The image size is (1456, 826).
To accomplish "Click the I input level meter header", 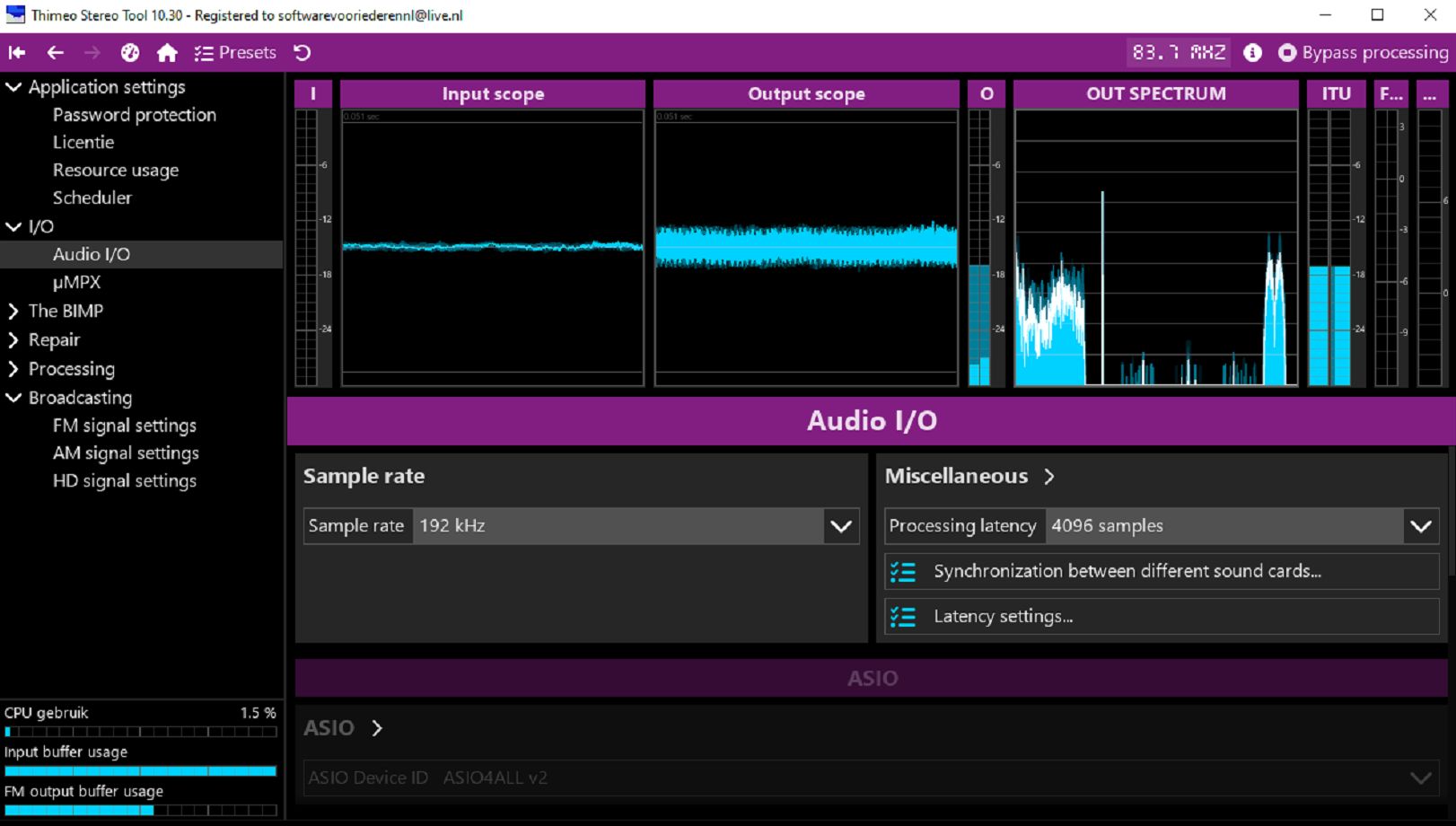I will [x=313, y=93].
